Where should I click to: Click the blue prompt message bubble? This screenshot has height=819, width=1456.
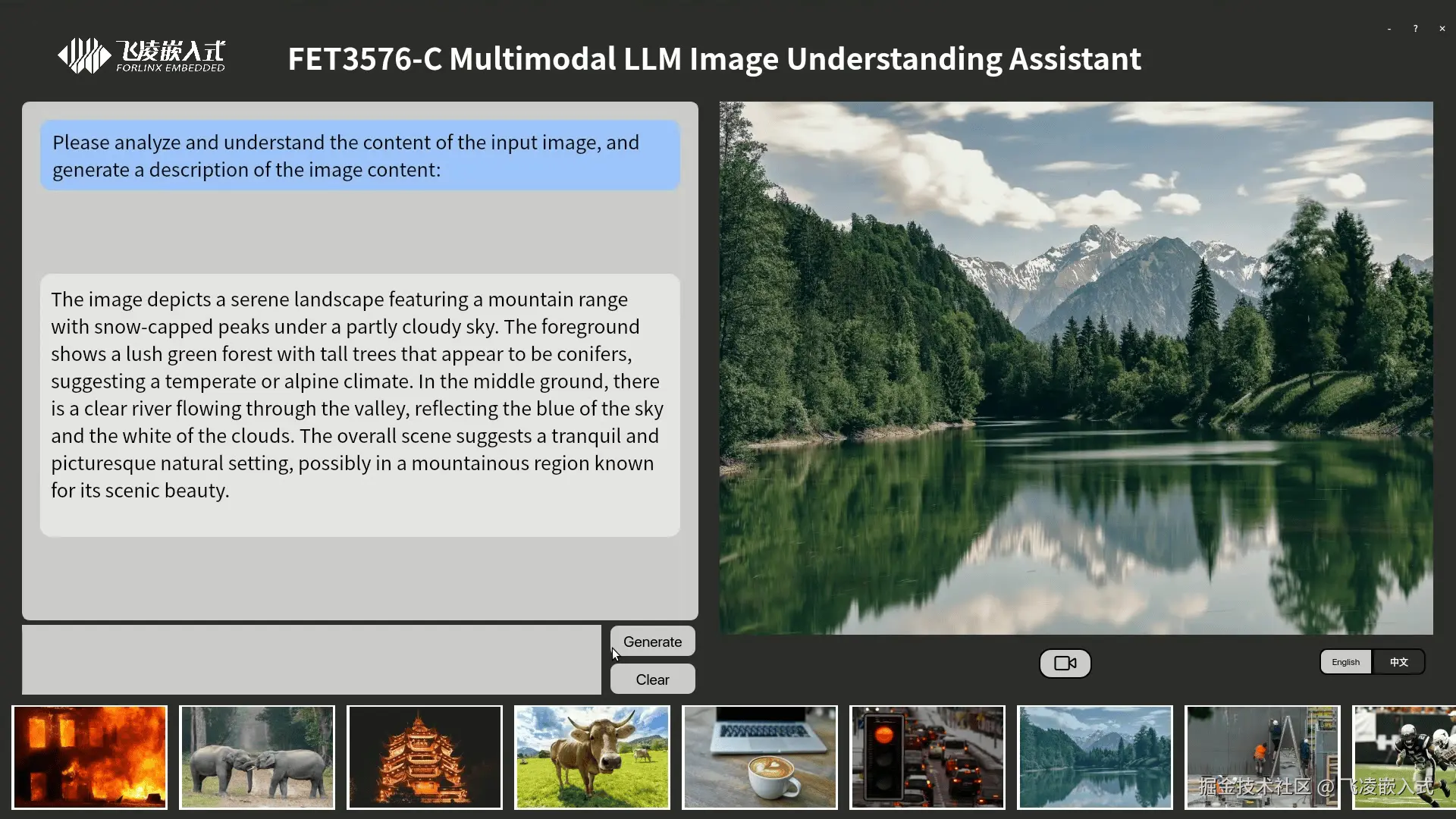click(359, 155)
